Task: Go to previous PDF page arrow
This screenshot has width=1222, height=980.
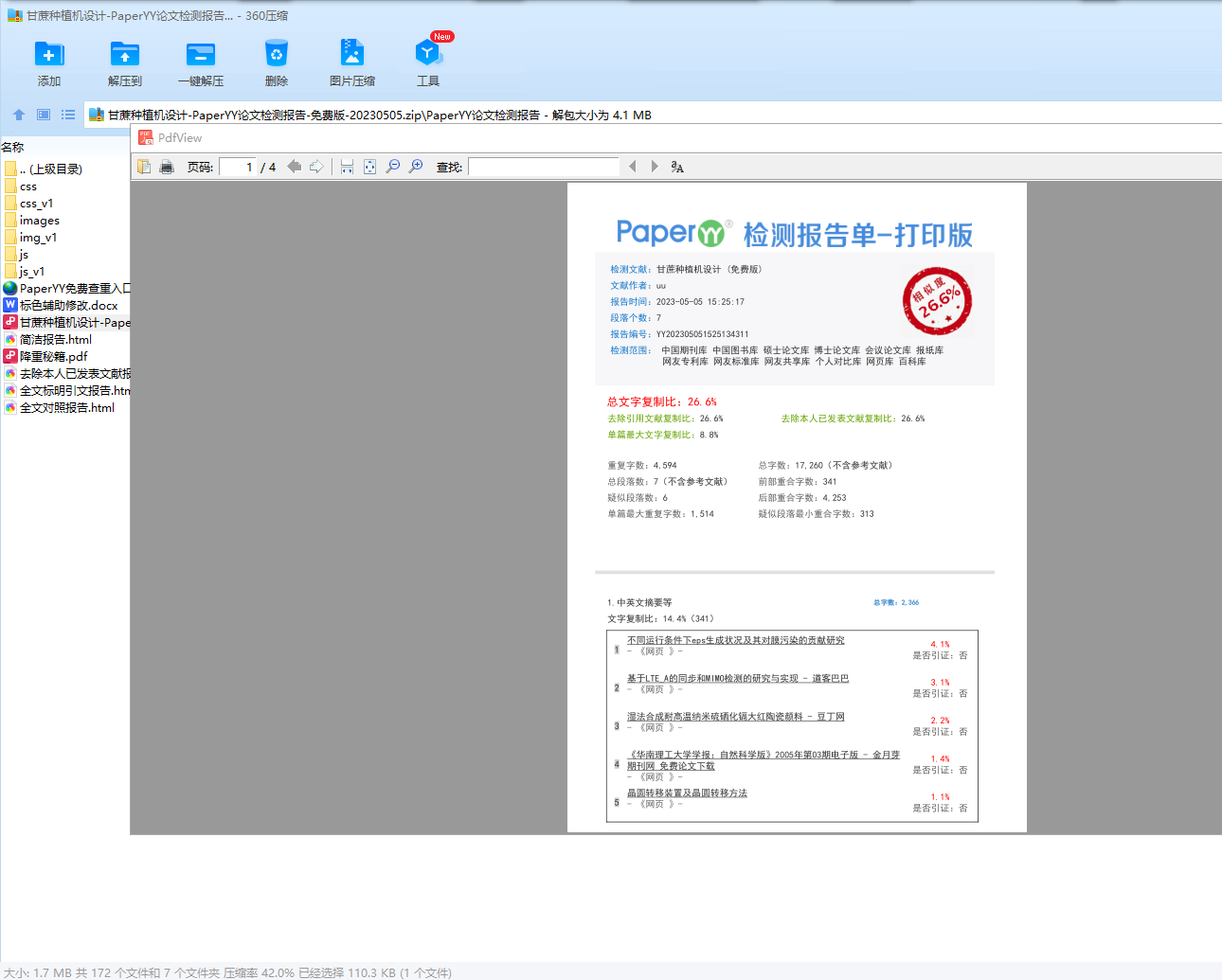Action: coord(295,167)
